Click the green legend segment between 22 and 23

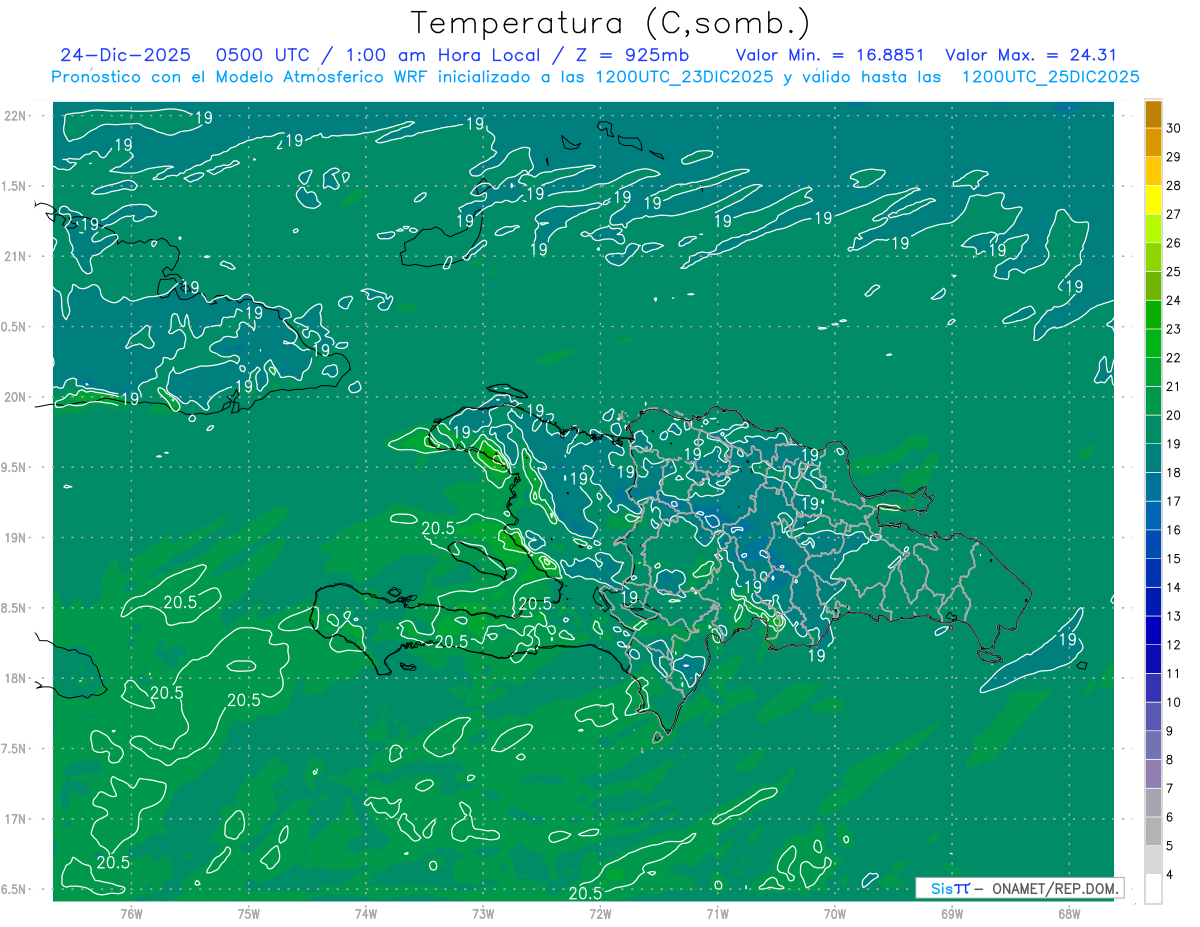(x=1153, y=343)
